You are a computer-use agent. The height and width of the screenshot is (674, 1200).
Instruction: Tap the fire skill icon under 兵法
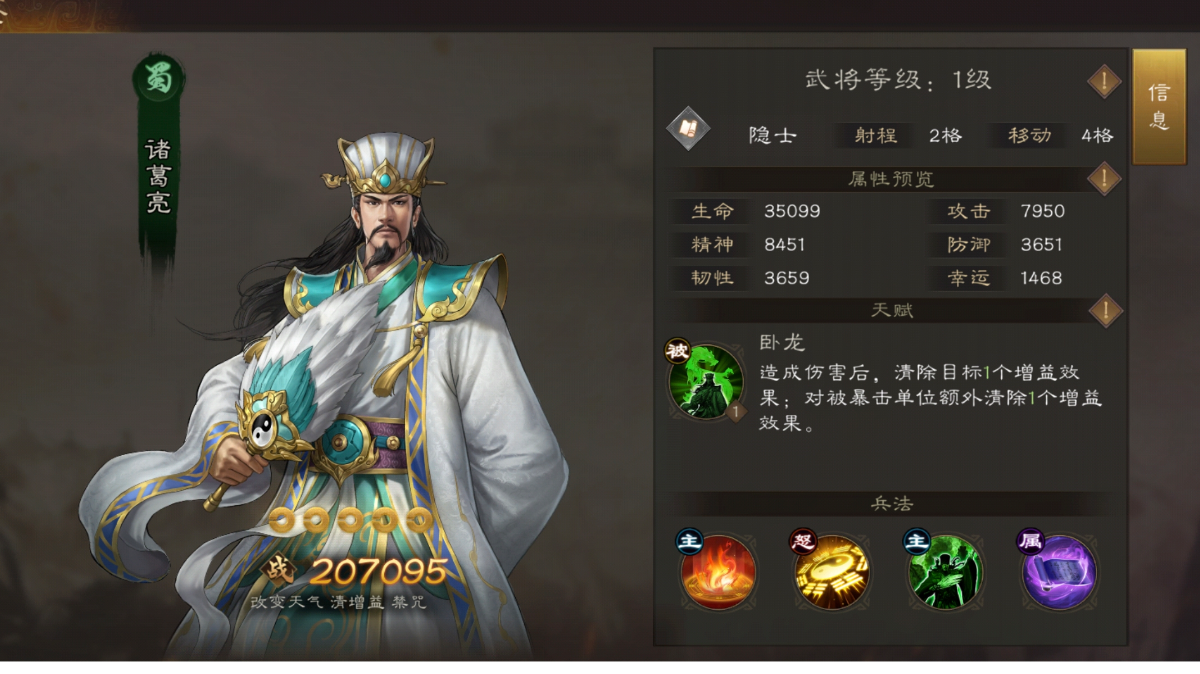click(717, 570)
